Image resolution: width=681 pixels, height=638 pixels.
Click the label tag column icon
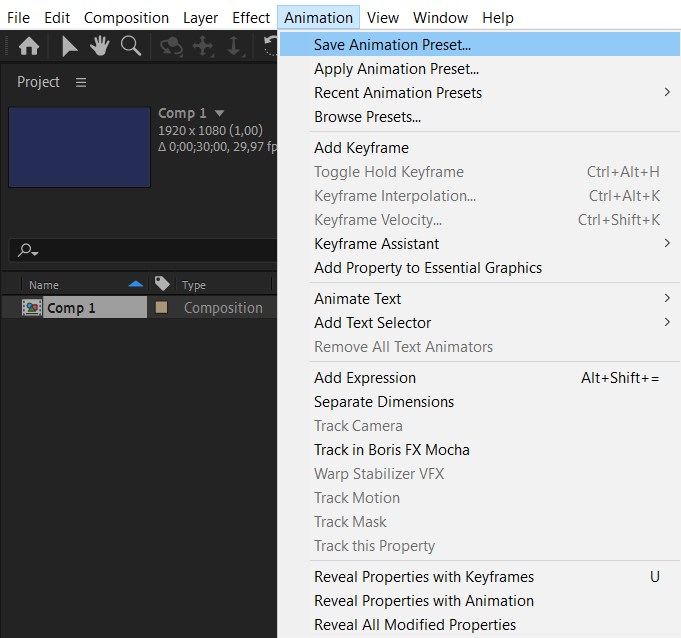(162, 284)
